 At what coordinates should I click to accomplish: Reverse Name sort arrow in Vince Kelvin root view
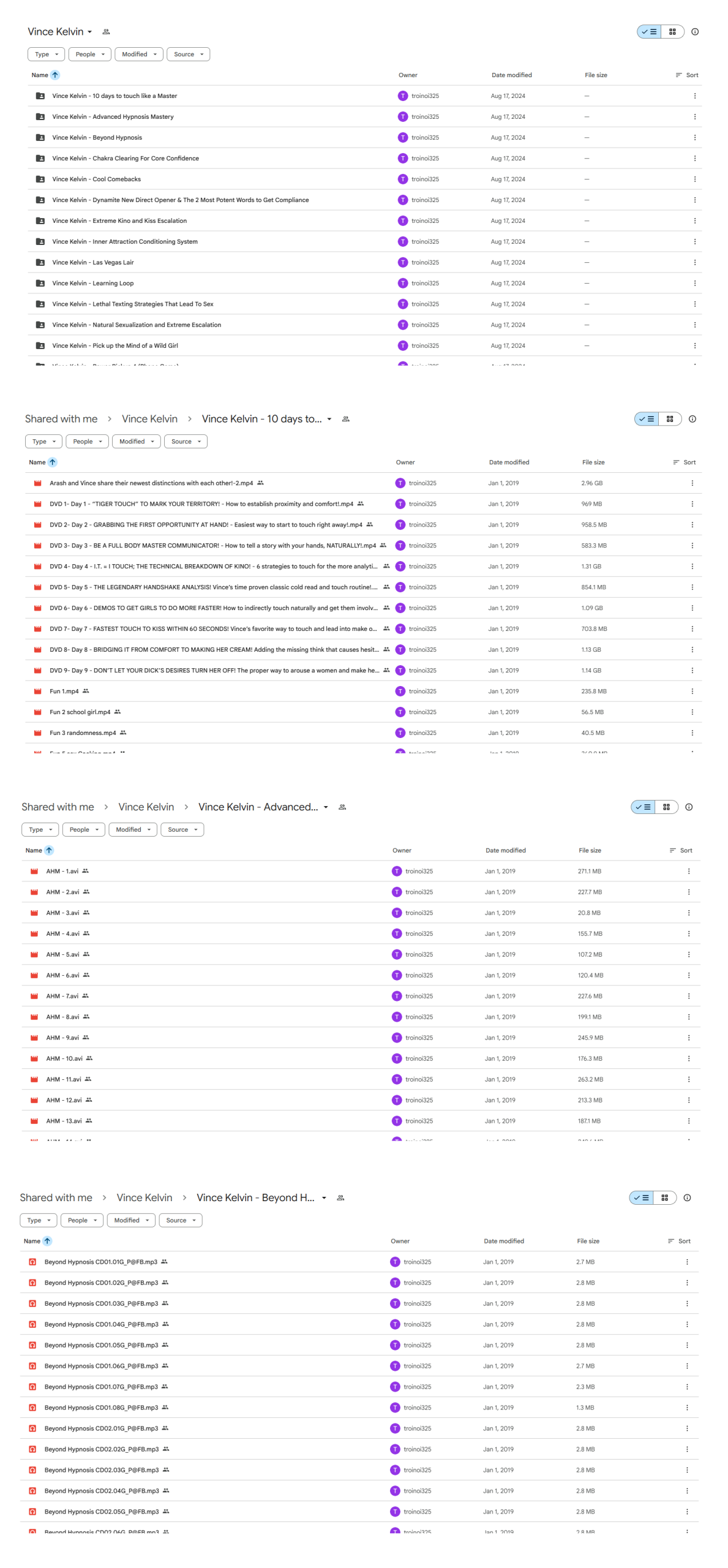click(x=55, y=75)
